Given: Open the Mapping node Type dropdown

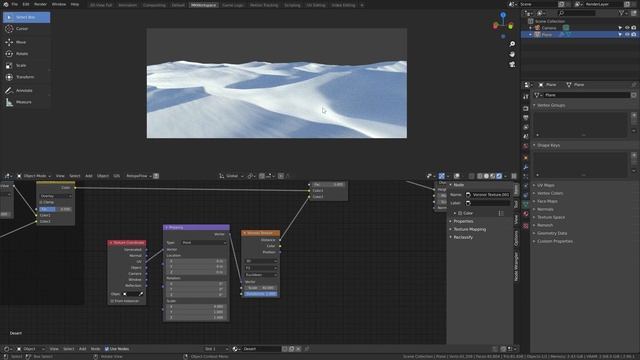Looking at the screenshot, I should click(x=204, y=242).
